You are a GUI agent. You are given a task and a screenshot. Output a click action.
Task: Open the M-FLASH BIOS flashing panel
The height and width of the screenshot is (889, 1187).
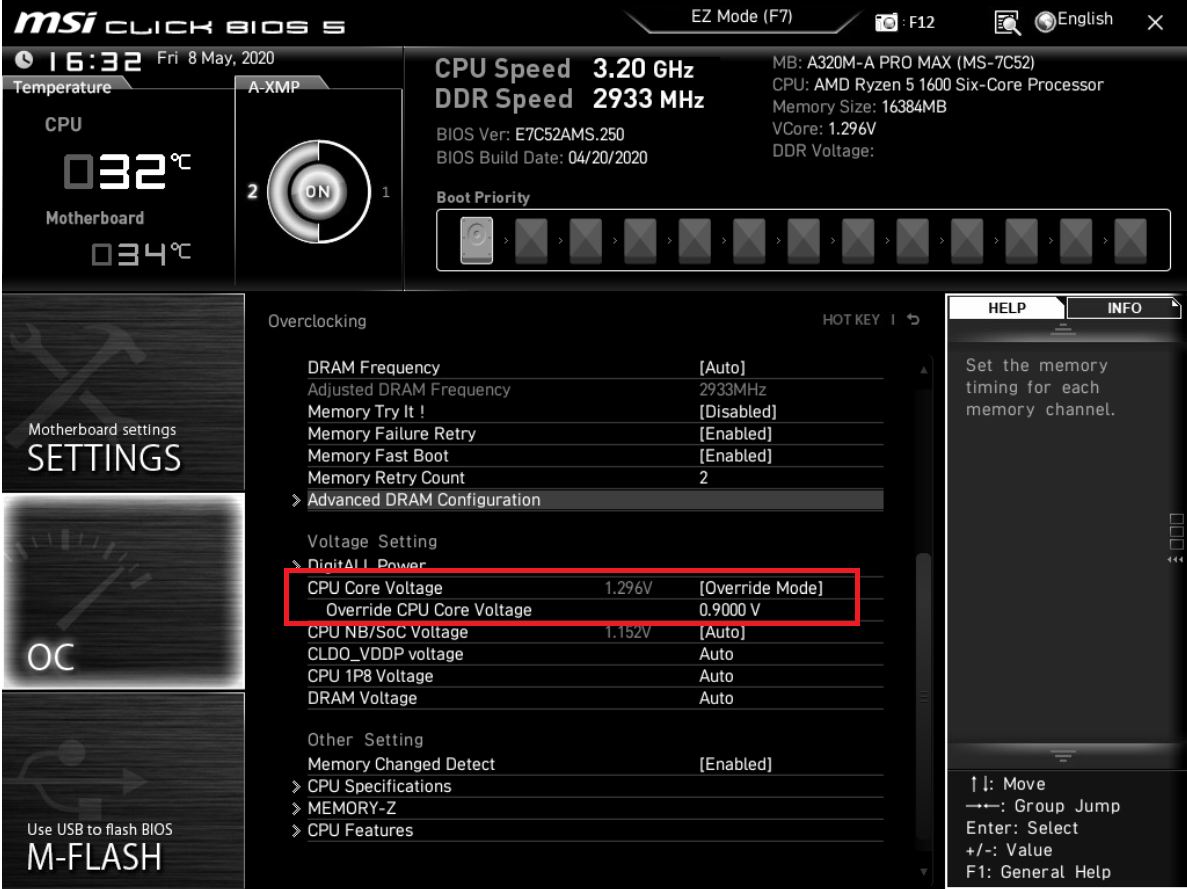point(123,790)
